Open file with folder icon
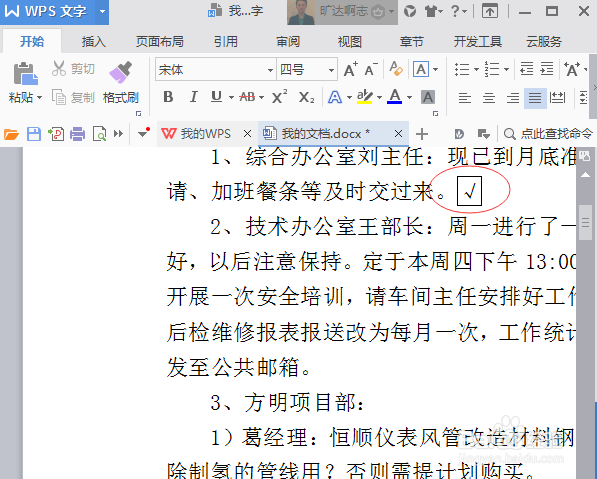Image resolution: width=597 pixels, height=479 pixels. pos(11,134)
